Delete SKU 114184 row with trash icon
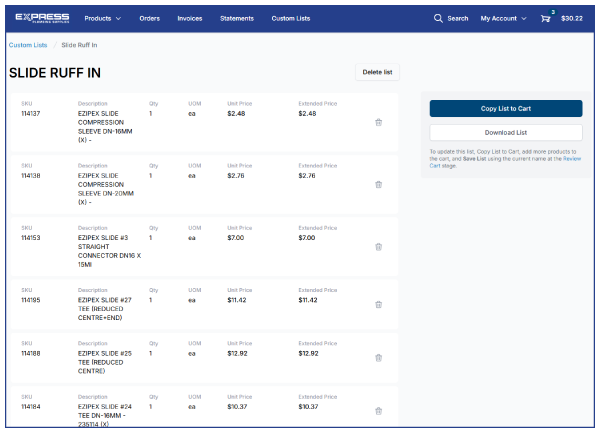Viewport: 600px width, 433px height. point(378,411)
